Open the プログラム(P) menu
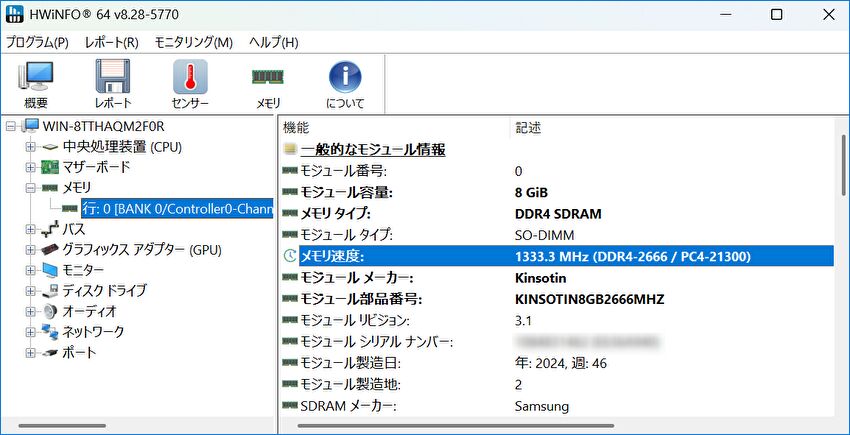Viewport: 850px width, 435px height. (37, 42)
